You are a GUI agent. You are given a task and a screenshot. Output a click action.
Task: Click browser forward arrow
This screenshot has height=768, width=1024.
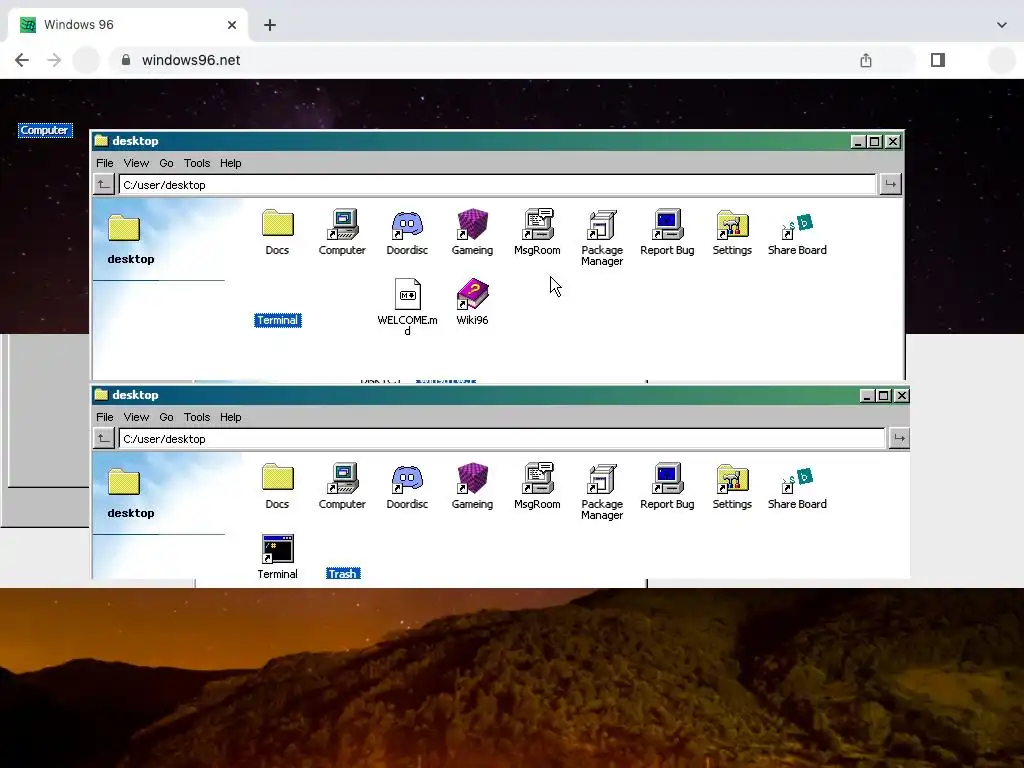pyautogui.click(x=54, y=60)
